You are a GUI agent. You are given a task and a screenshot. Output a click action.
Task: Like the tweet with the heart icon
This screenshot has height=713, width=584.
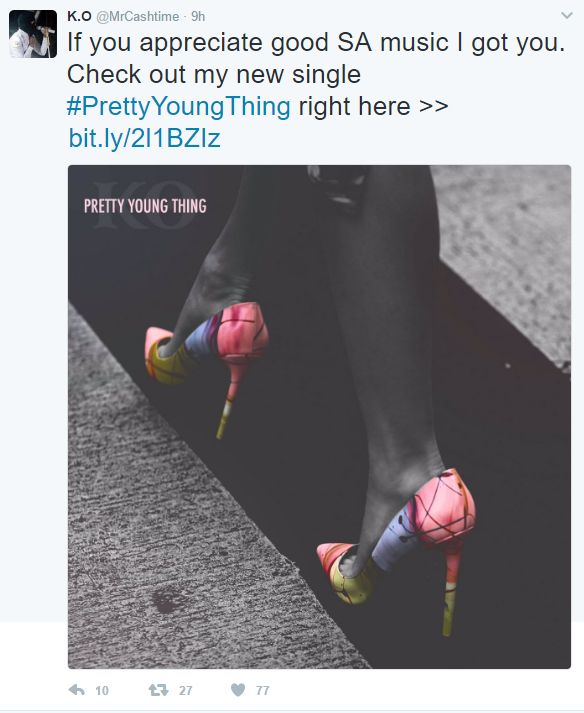238,690
